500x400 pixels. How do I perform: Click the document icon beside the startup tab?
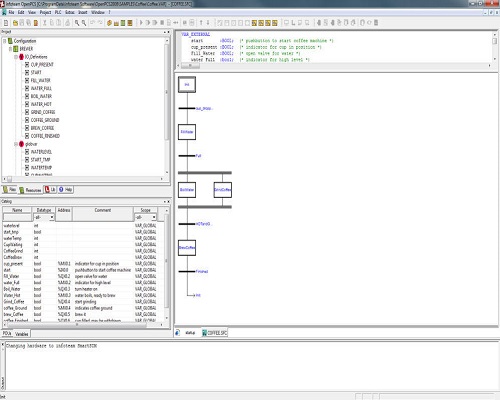(x=178, y=333)
